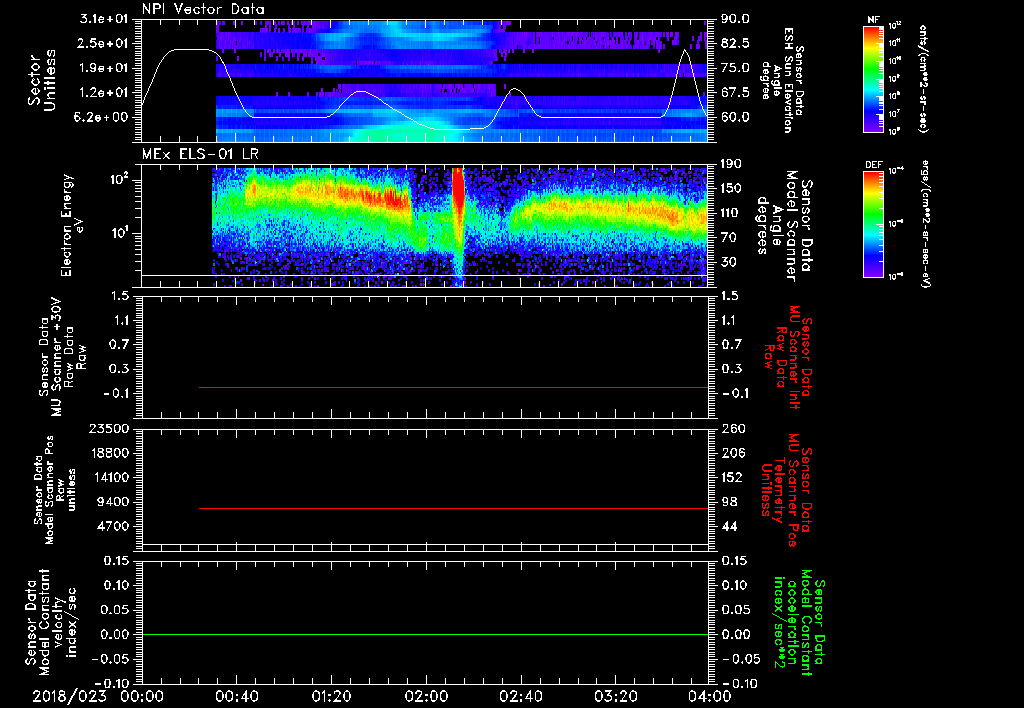Viewport: 1024px width, 708px height.
Task: Click the '04:00' time tick label
Action: tap(710, 696)
